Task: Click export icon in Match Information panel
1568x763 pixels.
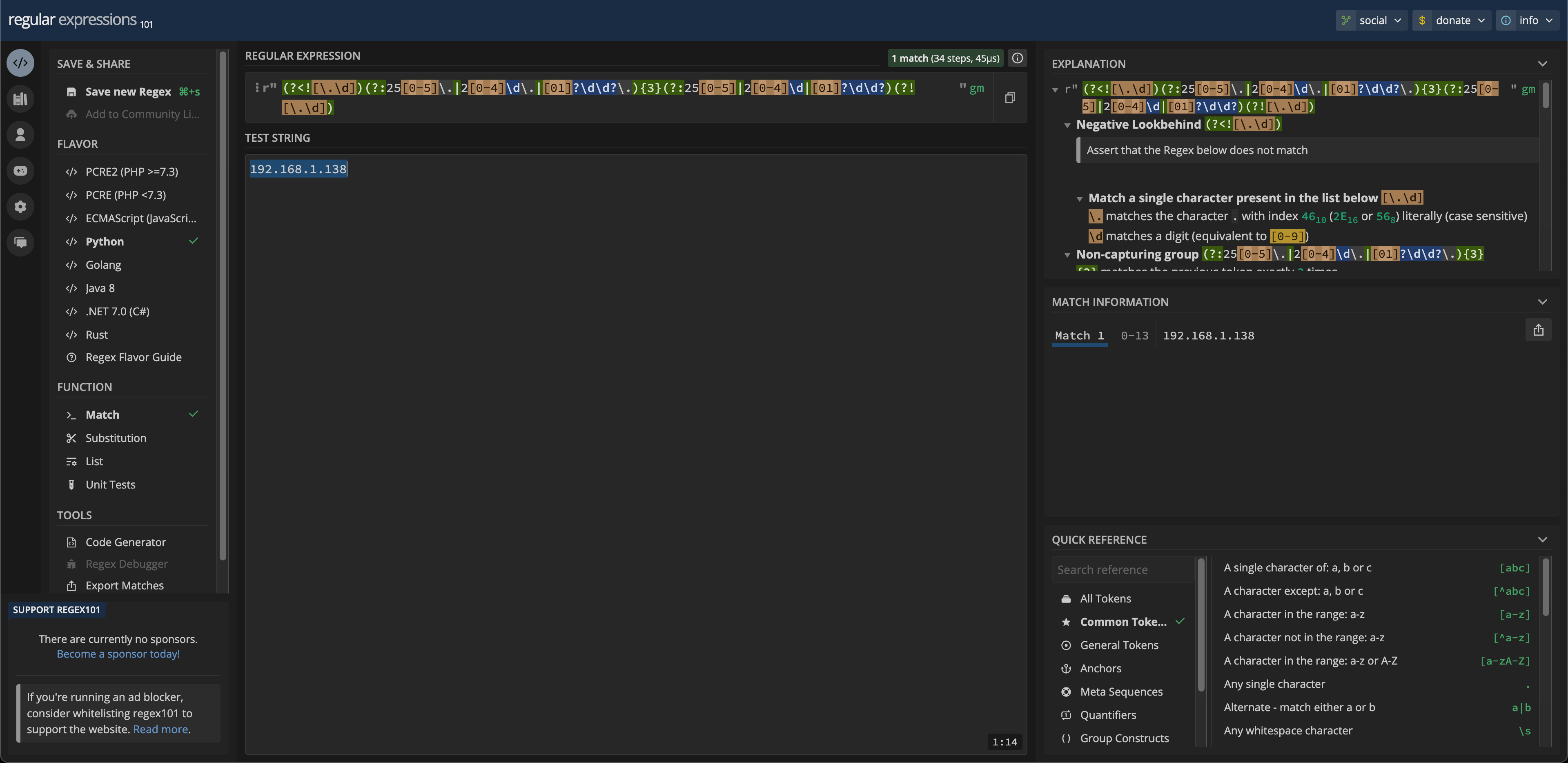Action: 1538,330
